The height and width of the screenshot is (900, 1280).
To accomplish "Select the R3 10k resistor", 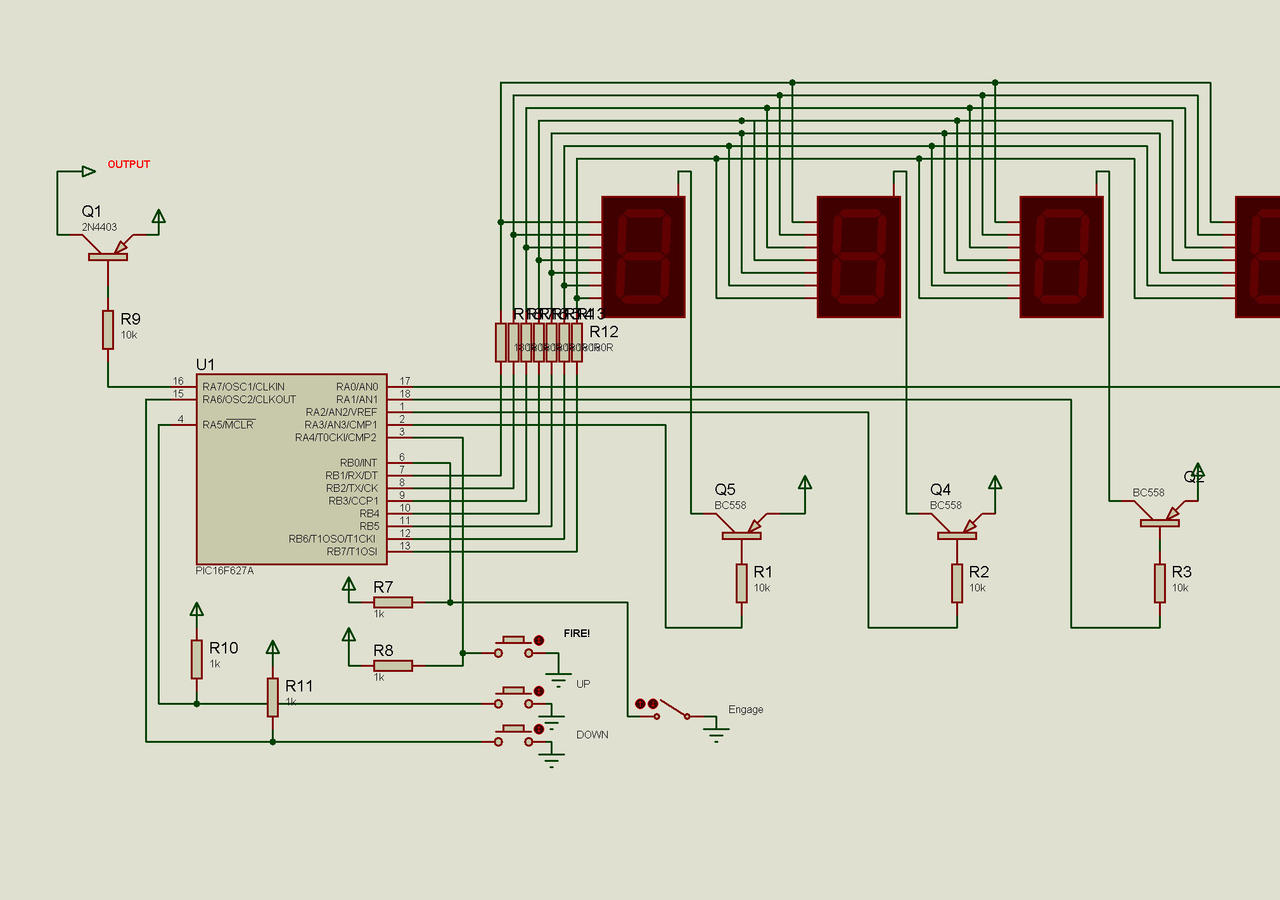I will (1160, 583).
